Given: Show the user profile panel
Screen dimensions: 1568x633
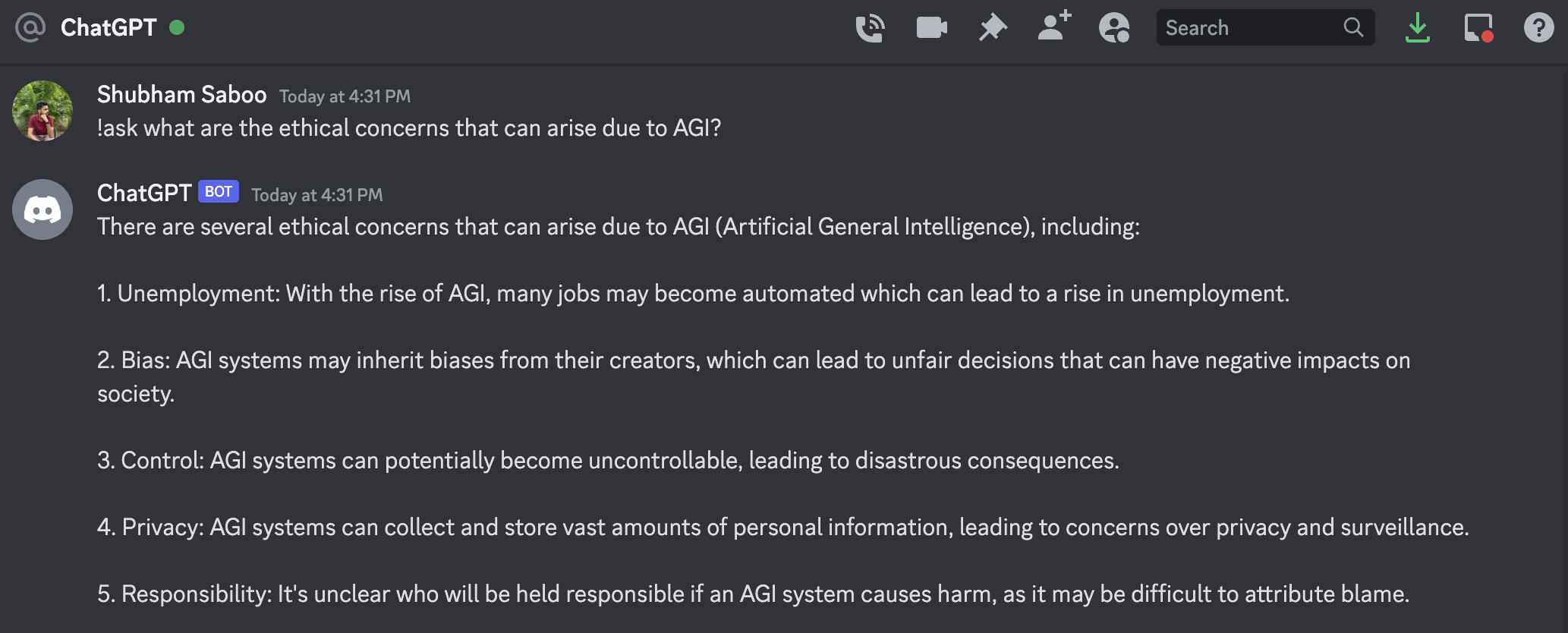Looking at the screenshot, I should click(x=1114, y=28).
